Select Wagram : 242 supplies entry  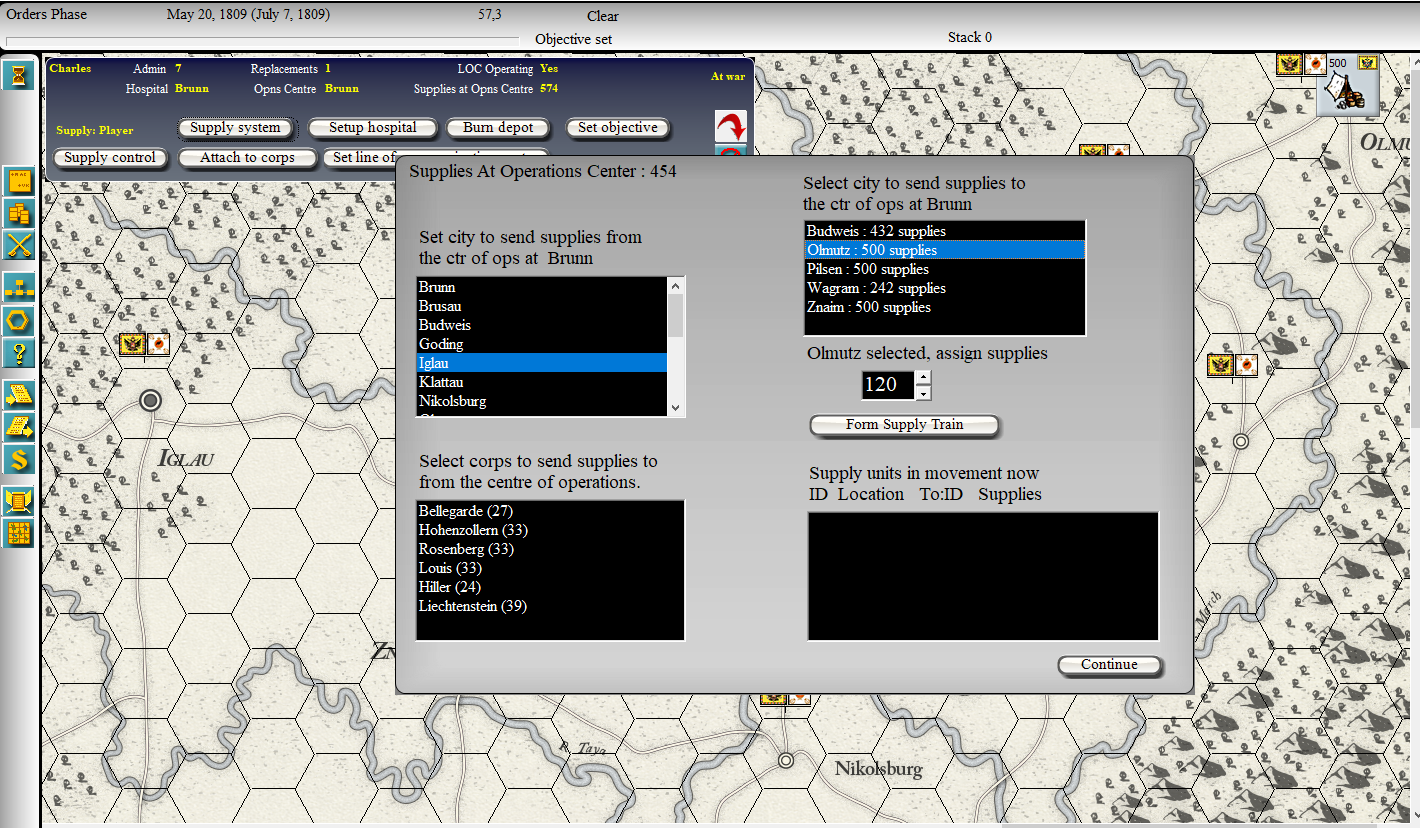click(945, 288)
